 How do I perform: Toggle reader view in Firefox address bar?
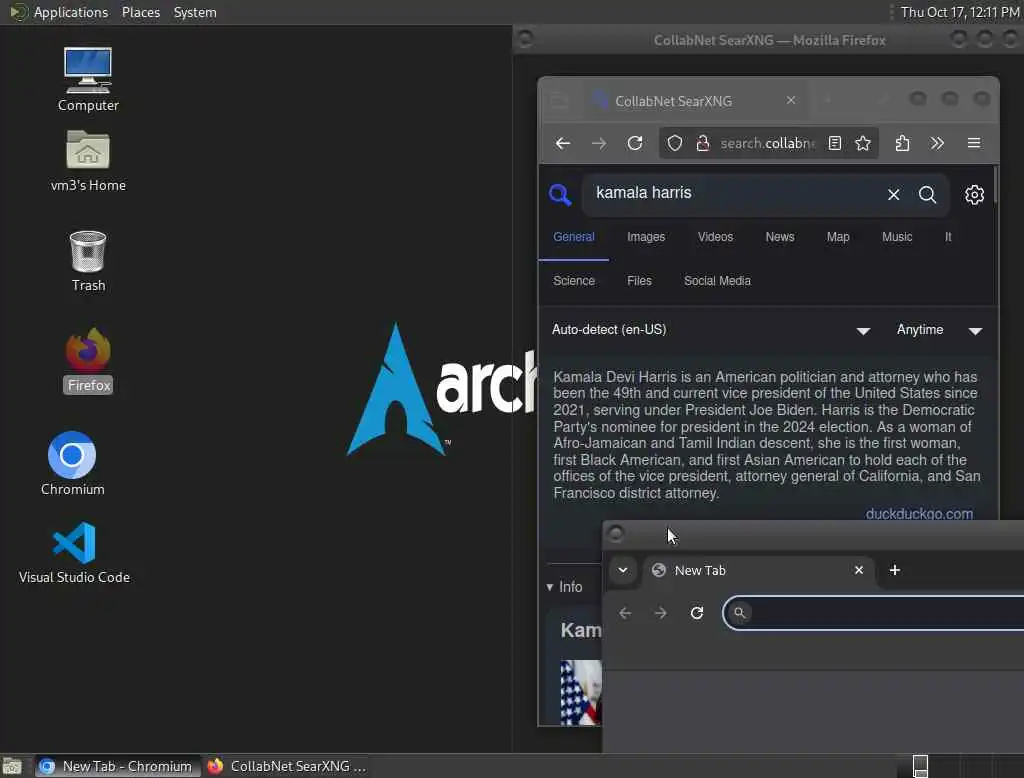click(x=835, y=143)
